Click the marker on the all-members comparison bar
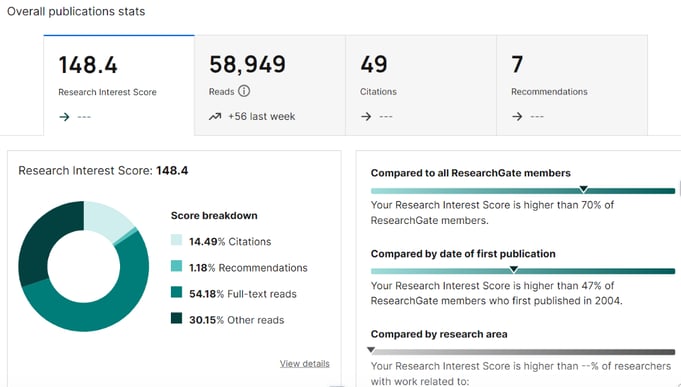This screenshot has height=387, width=681. coord(583,189)
